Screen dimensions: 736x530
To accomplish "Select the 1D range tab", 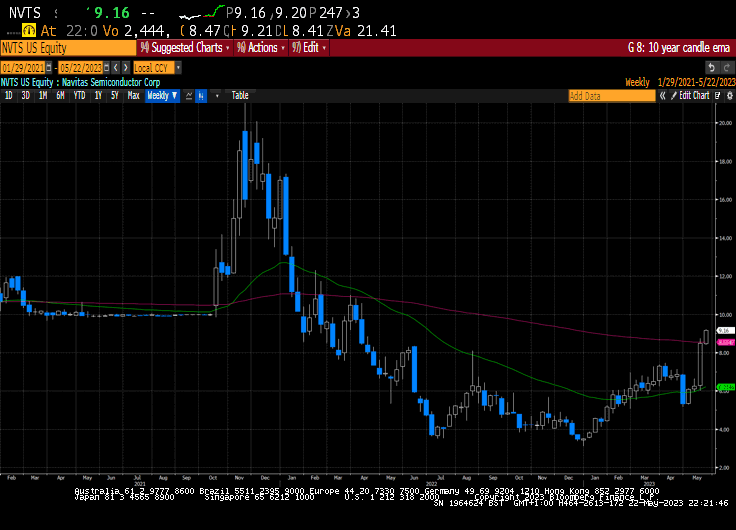I will tap(8, 96).
